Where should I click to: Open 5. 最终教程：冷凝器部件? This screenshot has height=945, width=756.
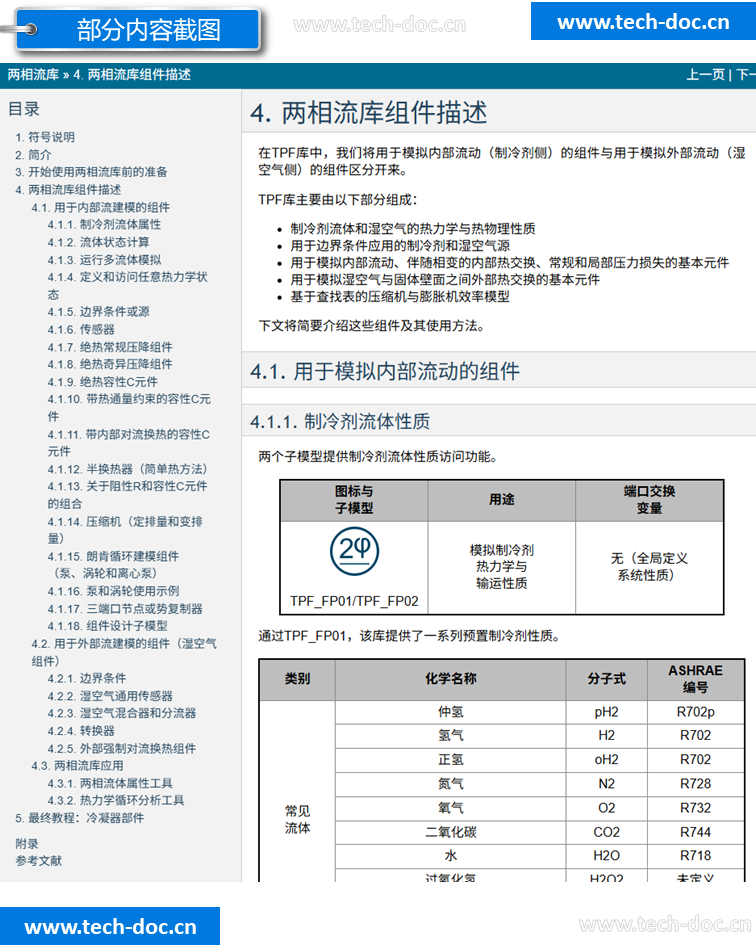point(80,818)
